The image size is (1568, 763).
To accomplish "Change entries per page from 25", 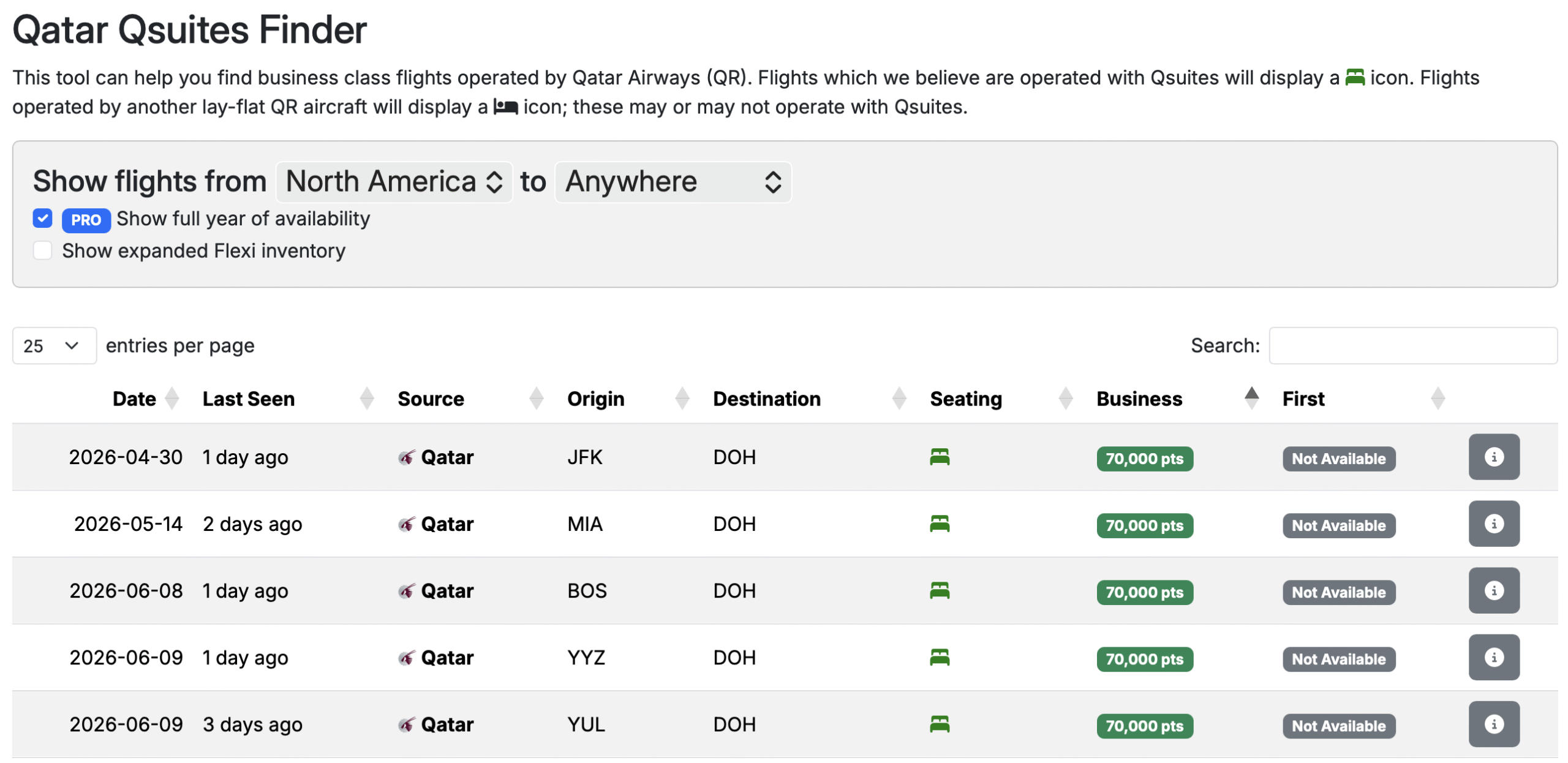I will point(53,346).
